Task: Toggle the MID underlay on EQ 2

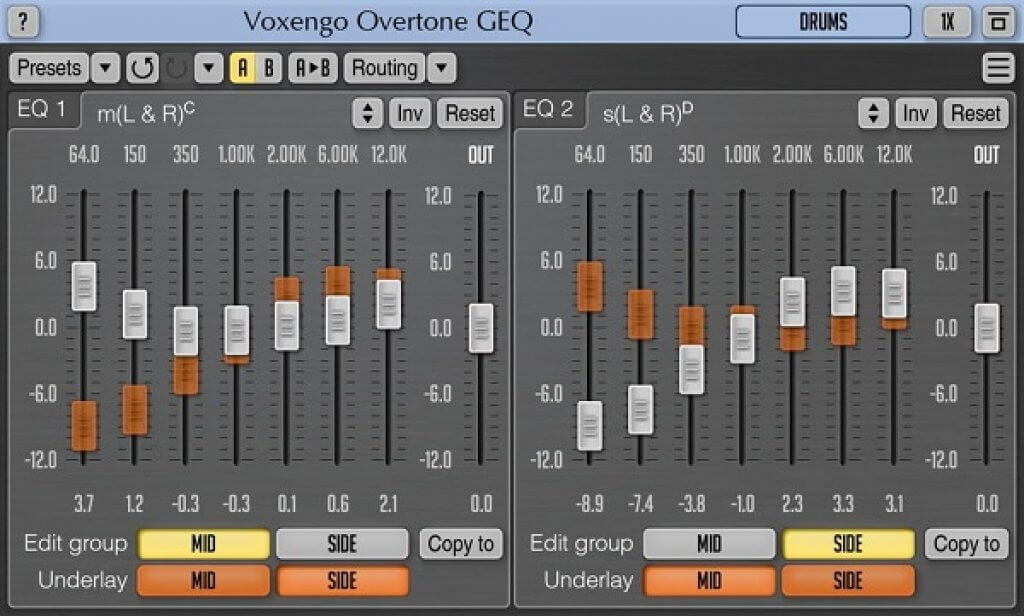Action: click(x=709, y=580)
